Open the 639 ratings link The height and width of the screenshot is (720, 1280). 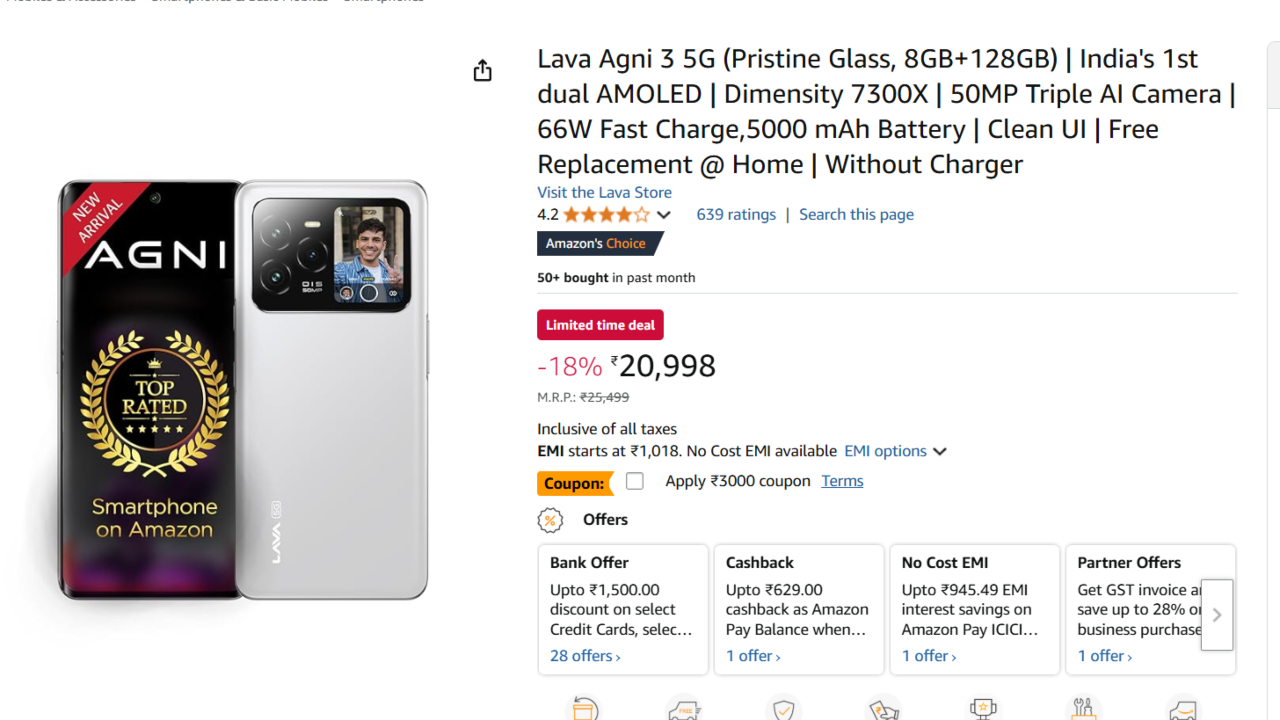pyautogui.click(x=736, y=214)
